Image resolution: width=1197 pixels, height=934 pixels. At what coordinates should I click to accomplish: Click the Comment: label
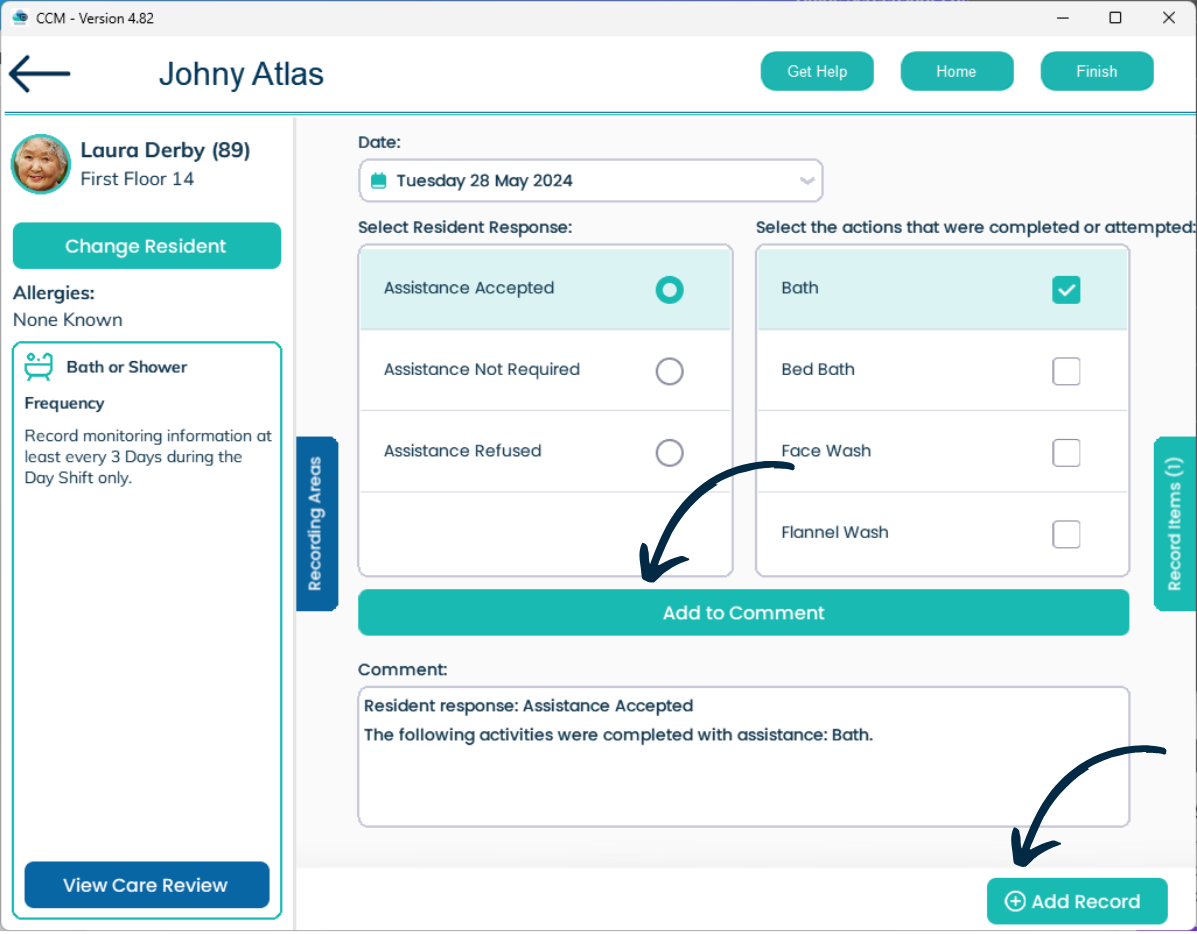tap(402, 671)
